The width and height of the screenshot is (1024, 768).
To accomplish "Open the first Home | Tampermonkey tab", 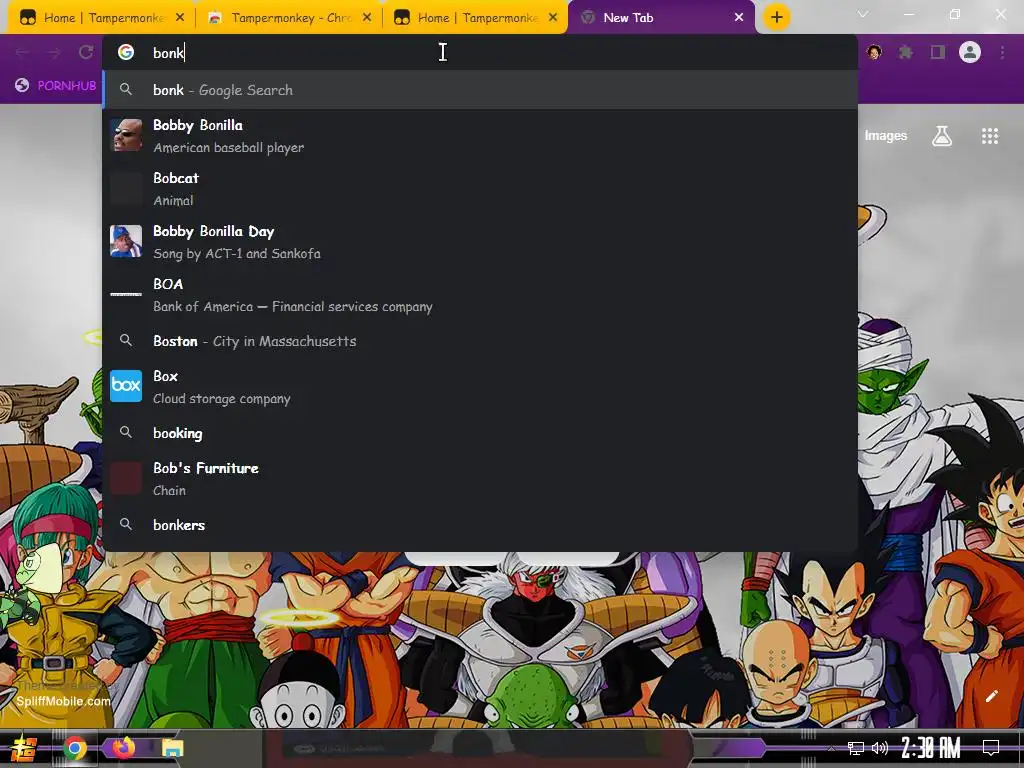I will (x=101, y=18).
